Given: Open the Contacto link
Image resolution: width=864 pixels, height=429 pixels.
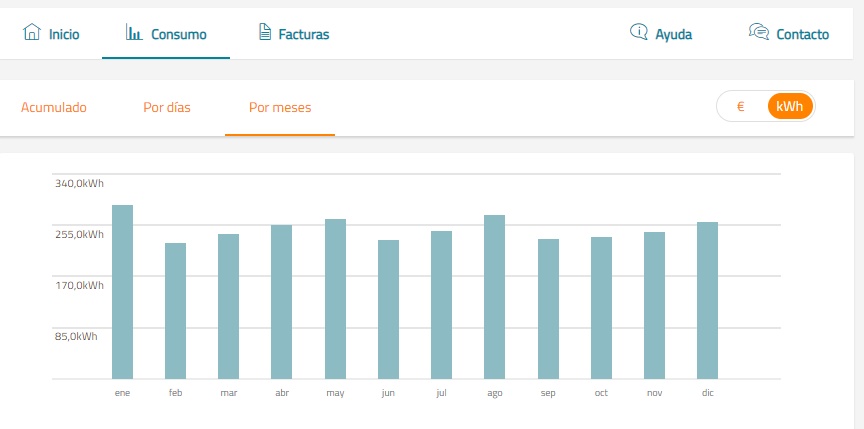Looking at the screenshot, I should point(802,35).
